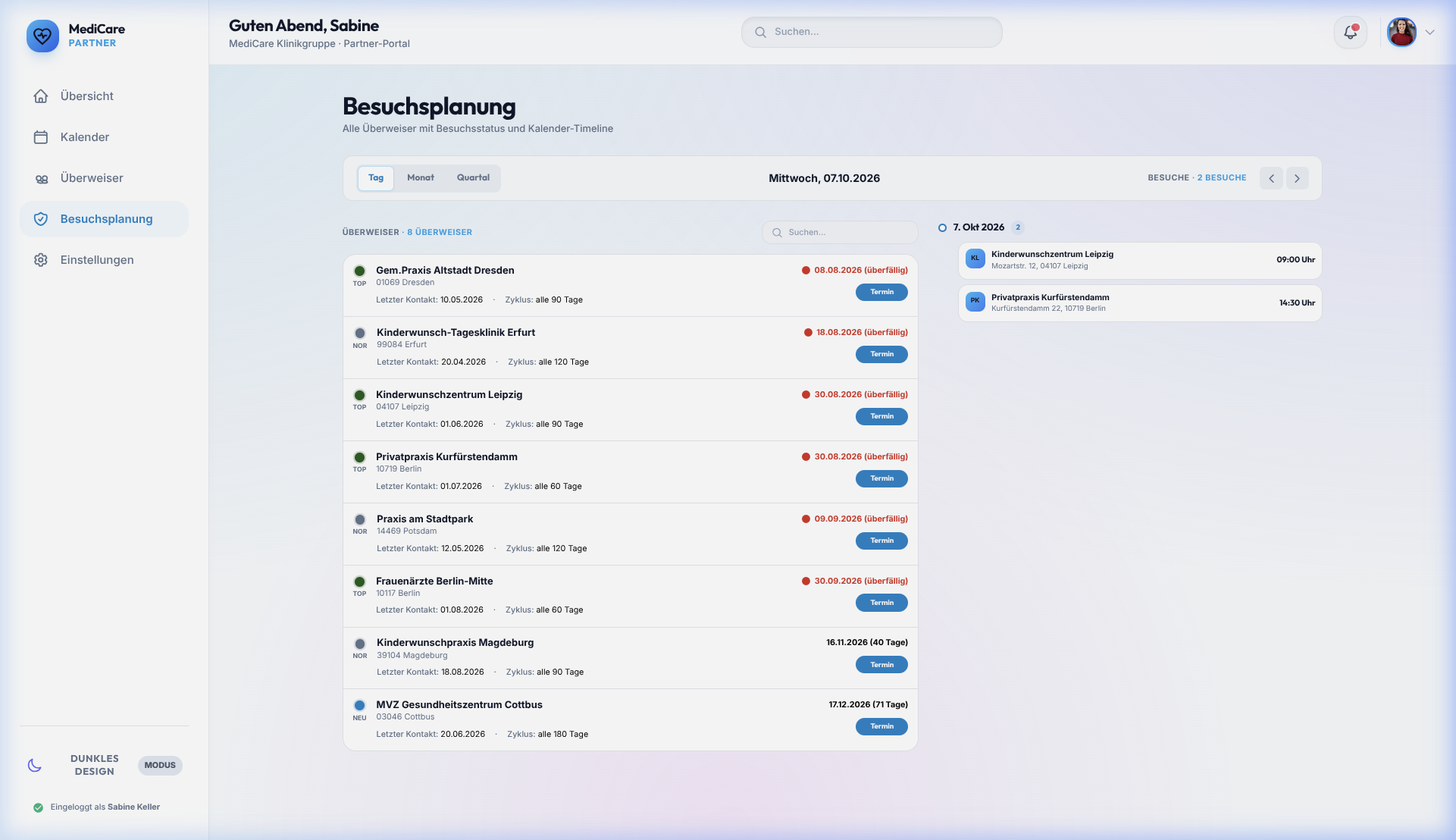Click Termin for Kinderwunsch-Tagesklinik Erfurt

tap(881, 354)
